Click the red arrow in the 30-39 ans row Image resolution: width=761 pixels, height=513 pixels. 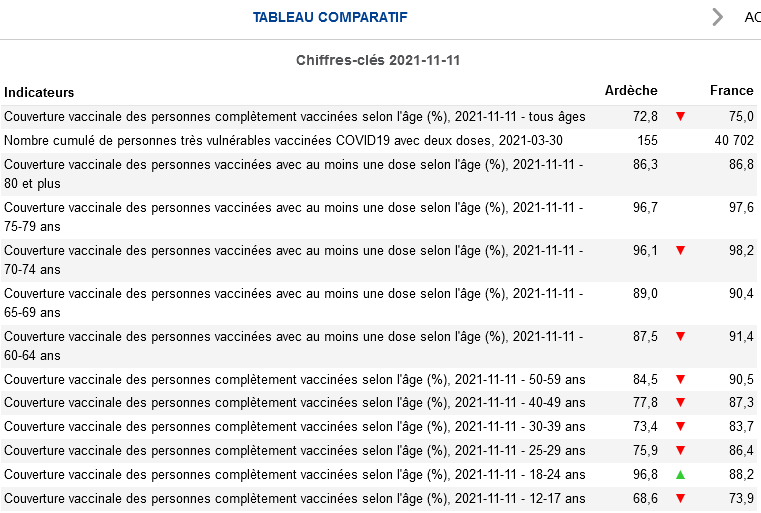click(x=681, y=427)
